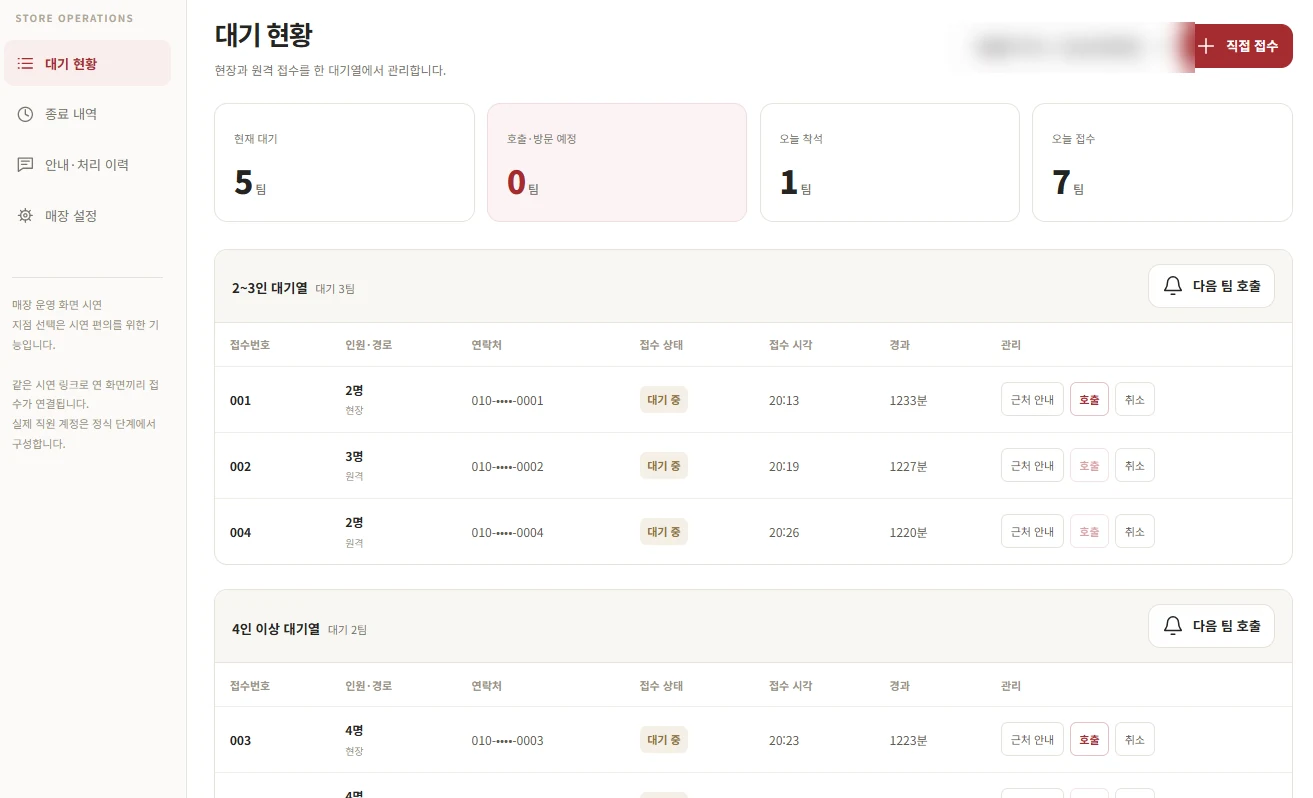Click the 대기 3팀 count label
Screen dimensions: 1313x798
click(x=335, y=289)
